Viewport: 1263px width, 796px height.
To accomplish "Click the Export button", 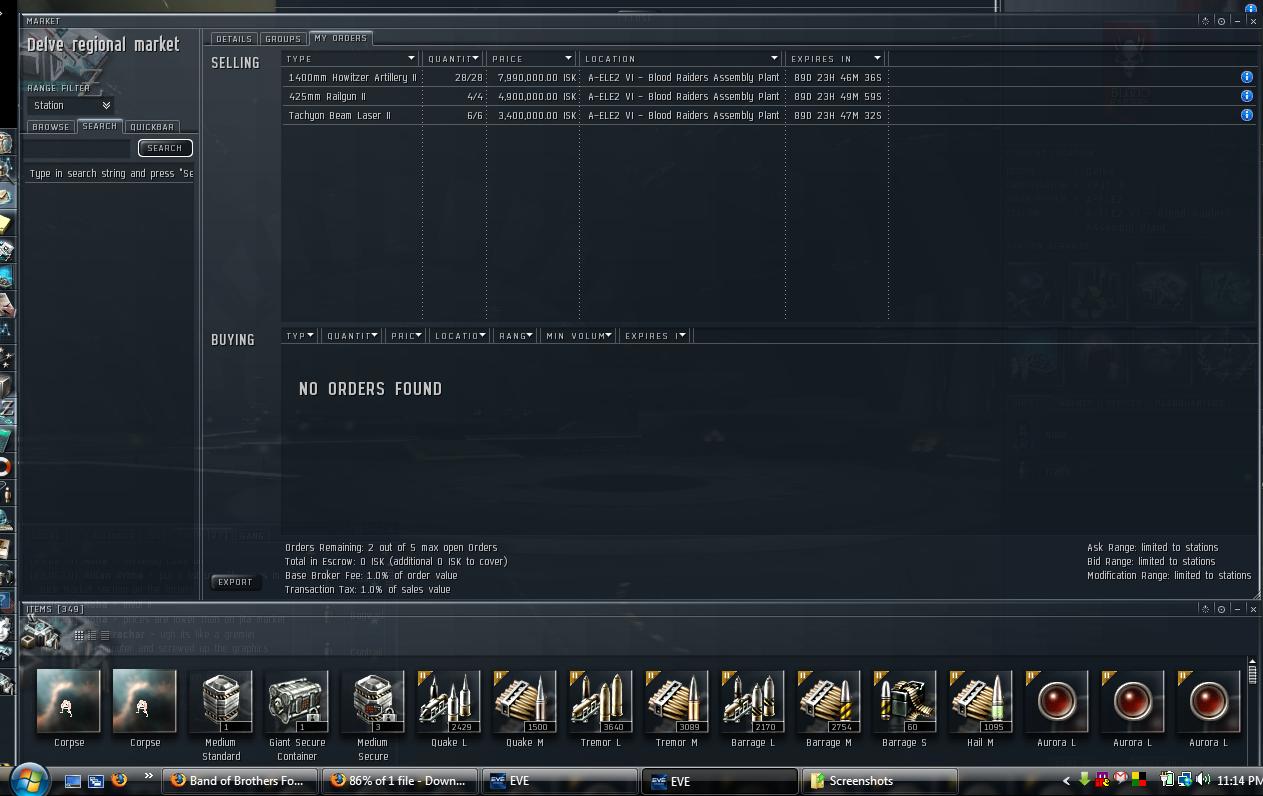I will point(235,582).
